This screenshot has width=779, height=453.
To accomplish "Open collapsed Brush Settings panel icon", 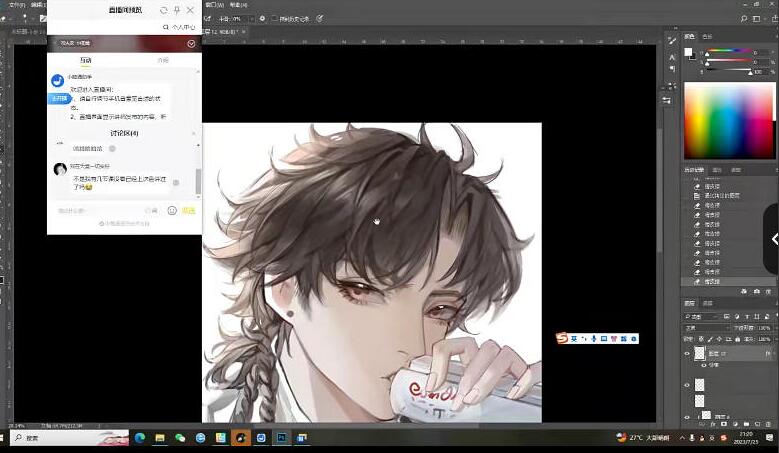I will click(x=672, y=41).
